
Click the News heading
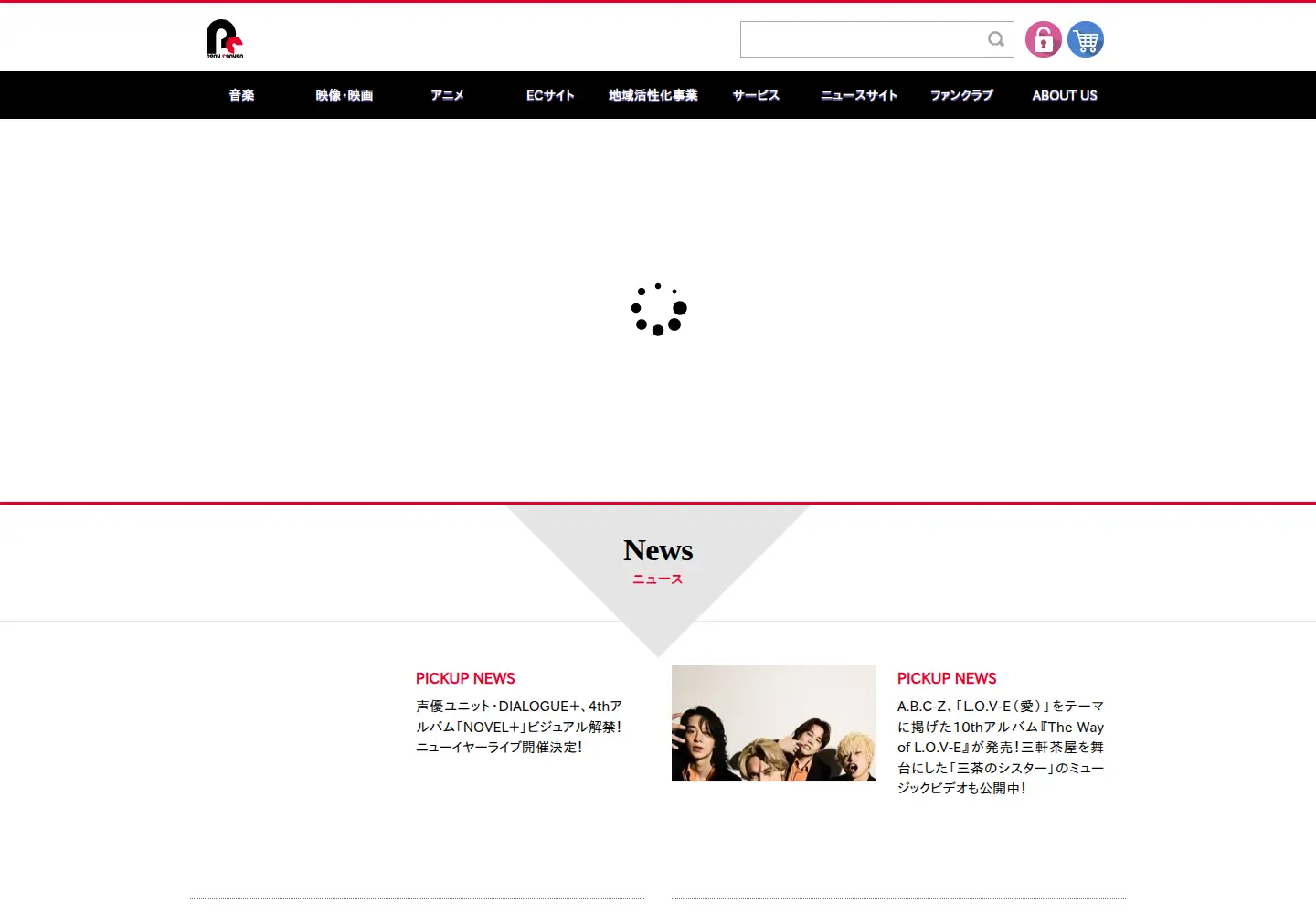point(658,550)
